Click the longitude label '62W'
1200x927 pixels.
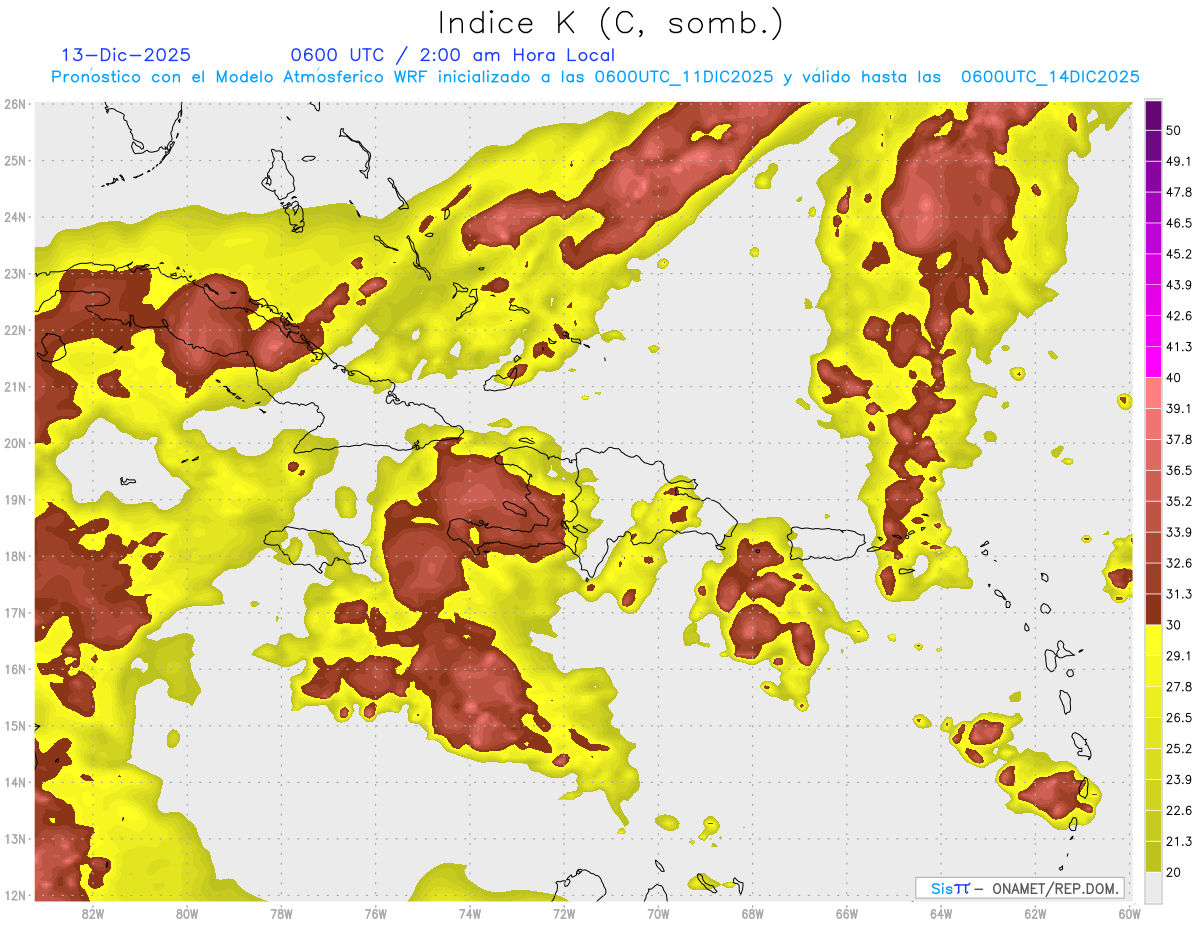click(x=1035, y=913)
